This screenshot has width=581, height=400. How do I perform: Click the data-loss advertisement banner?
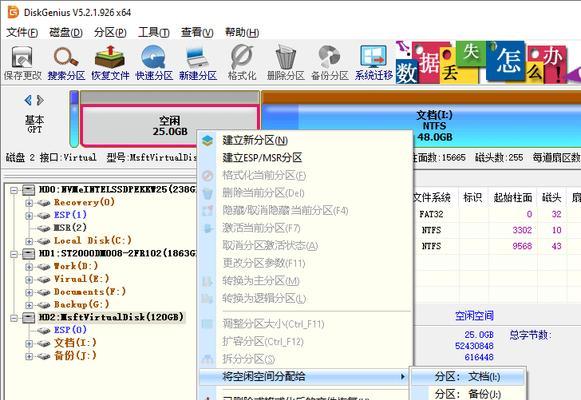[488, 62]
